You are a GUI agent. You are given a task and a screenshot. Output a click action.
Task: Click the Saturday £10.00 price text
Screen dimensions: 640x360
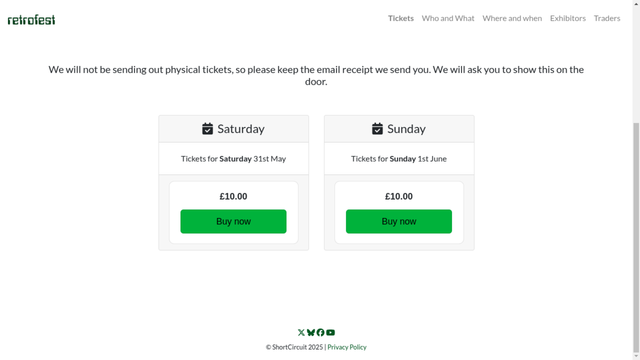point(233,196)
